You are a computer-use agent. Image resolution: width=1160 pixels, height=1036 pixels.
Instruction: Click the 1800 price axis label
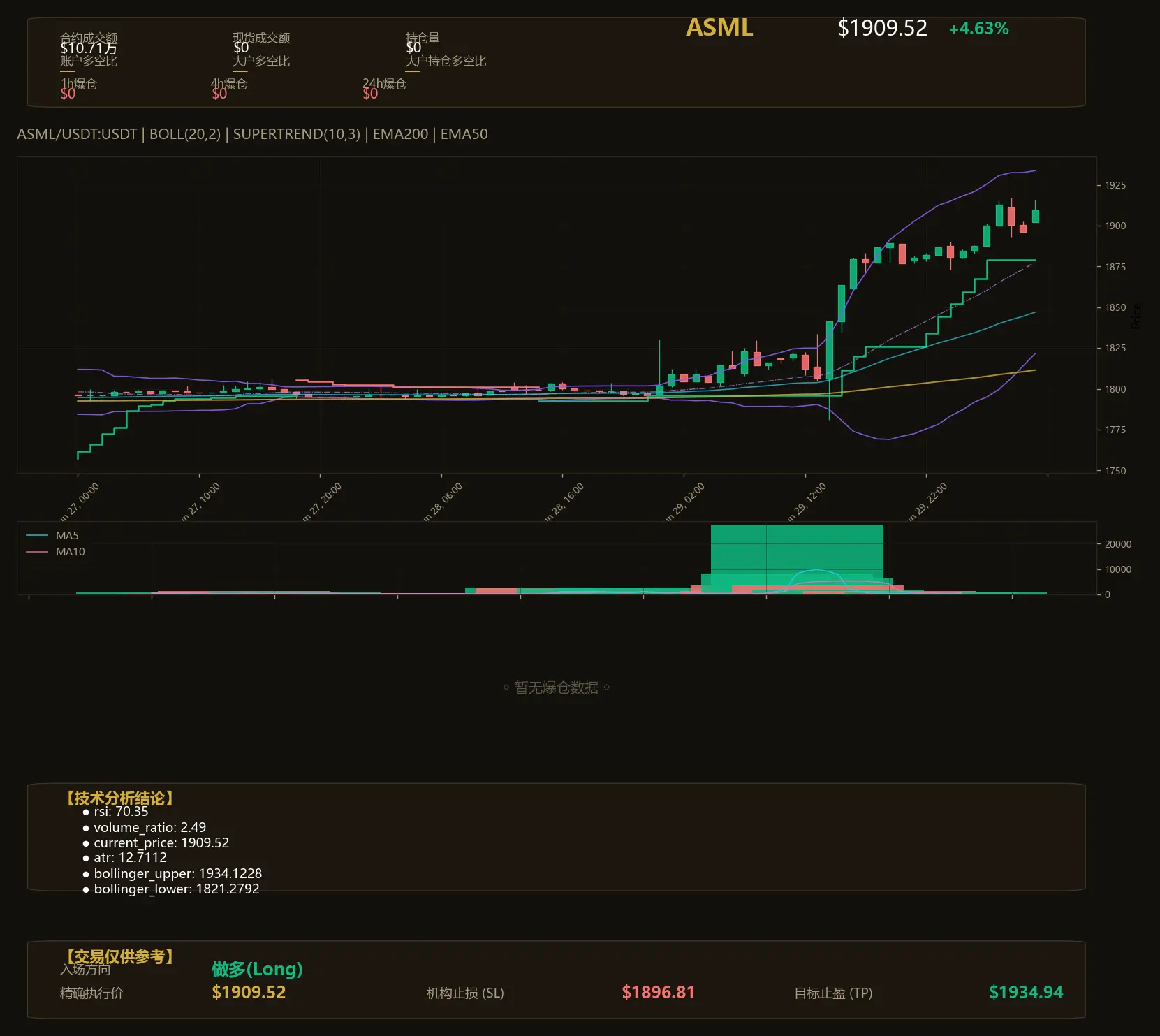click(x=1115, y=389)
